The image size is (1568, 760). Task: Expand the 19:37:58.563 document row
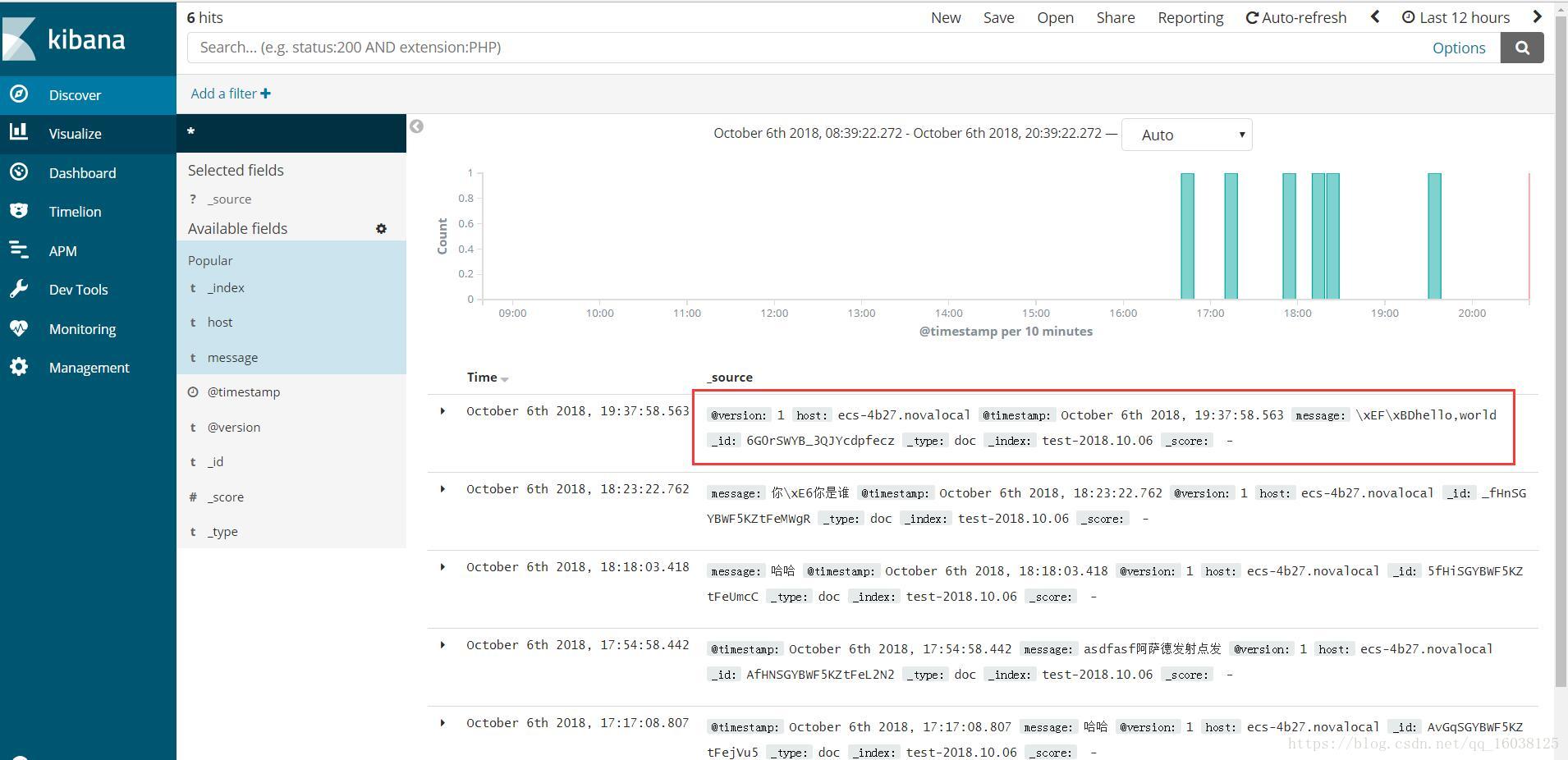tap(442, 411)
